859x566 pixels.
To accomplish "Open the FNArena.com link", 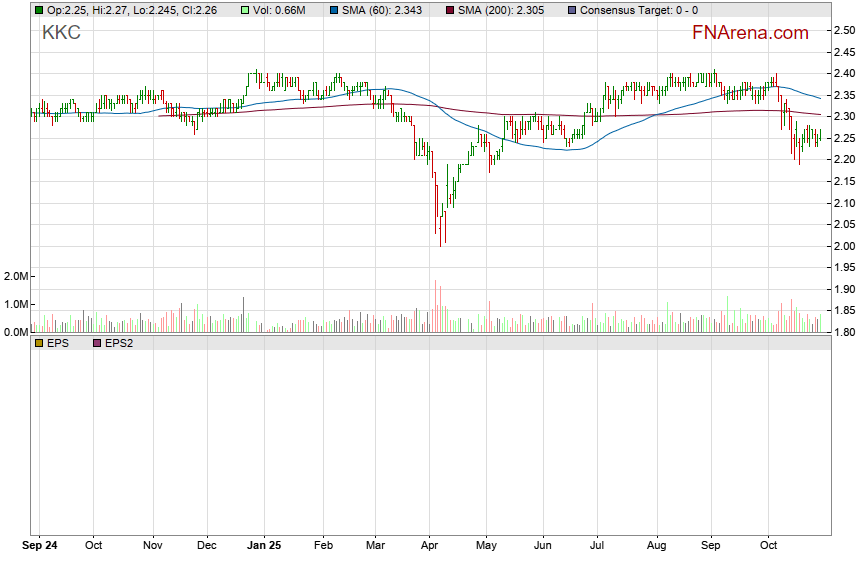I will coord(750,33).
